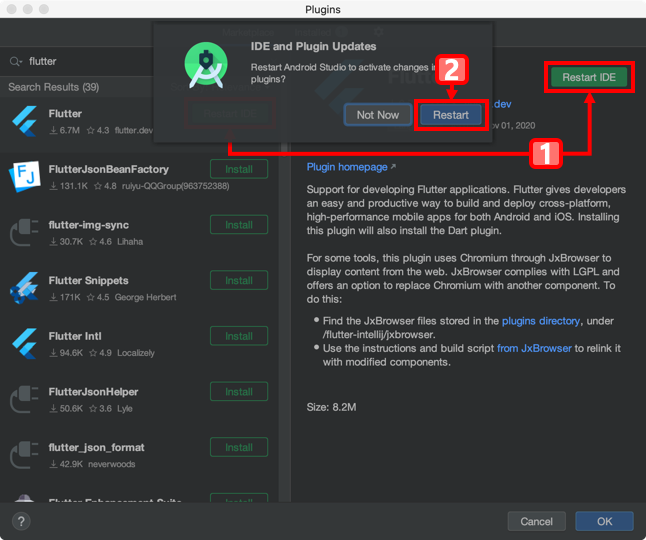Confirm with the OK button
Viewport: 646px width, 540px height.
click(x=604, y=521)
